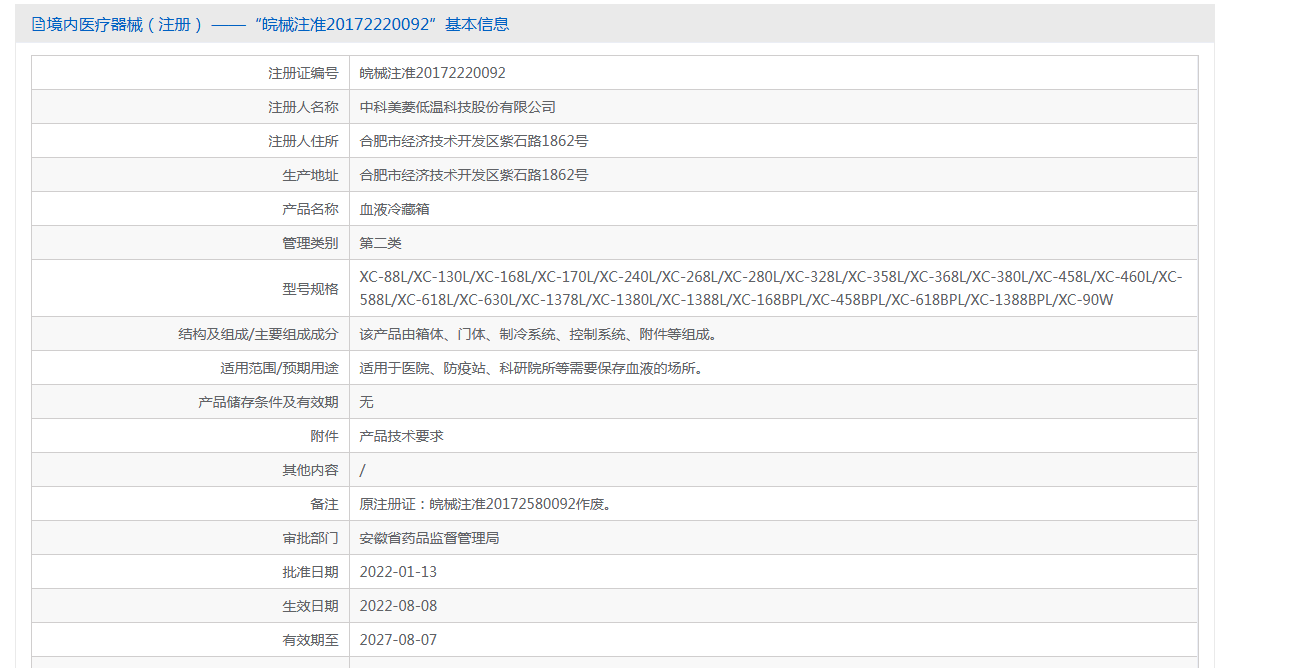Click approval date 2022-01-13

pos(398,572)
